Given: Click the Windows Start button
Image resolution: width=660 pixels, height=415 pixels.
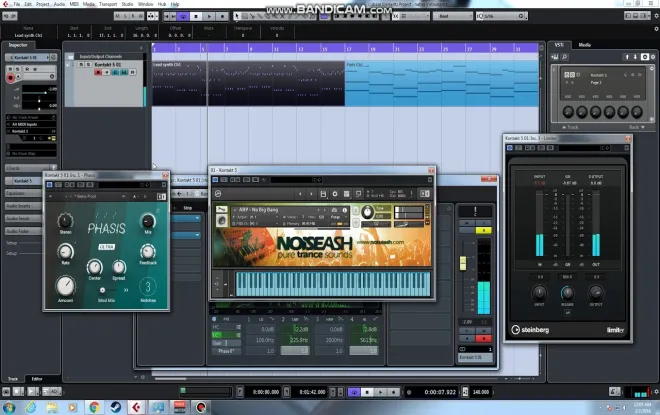Looking at the screenshot, I should (9, 407).
